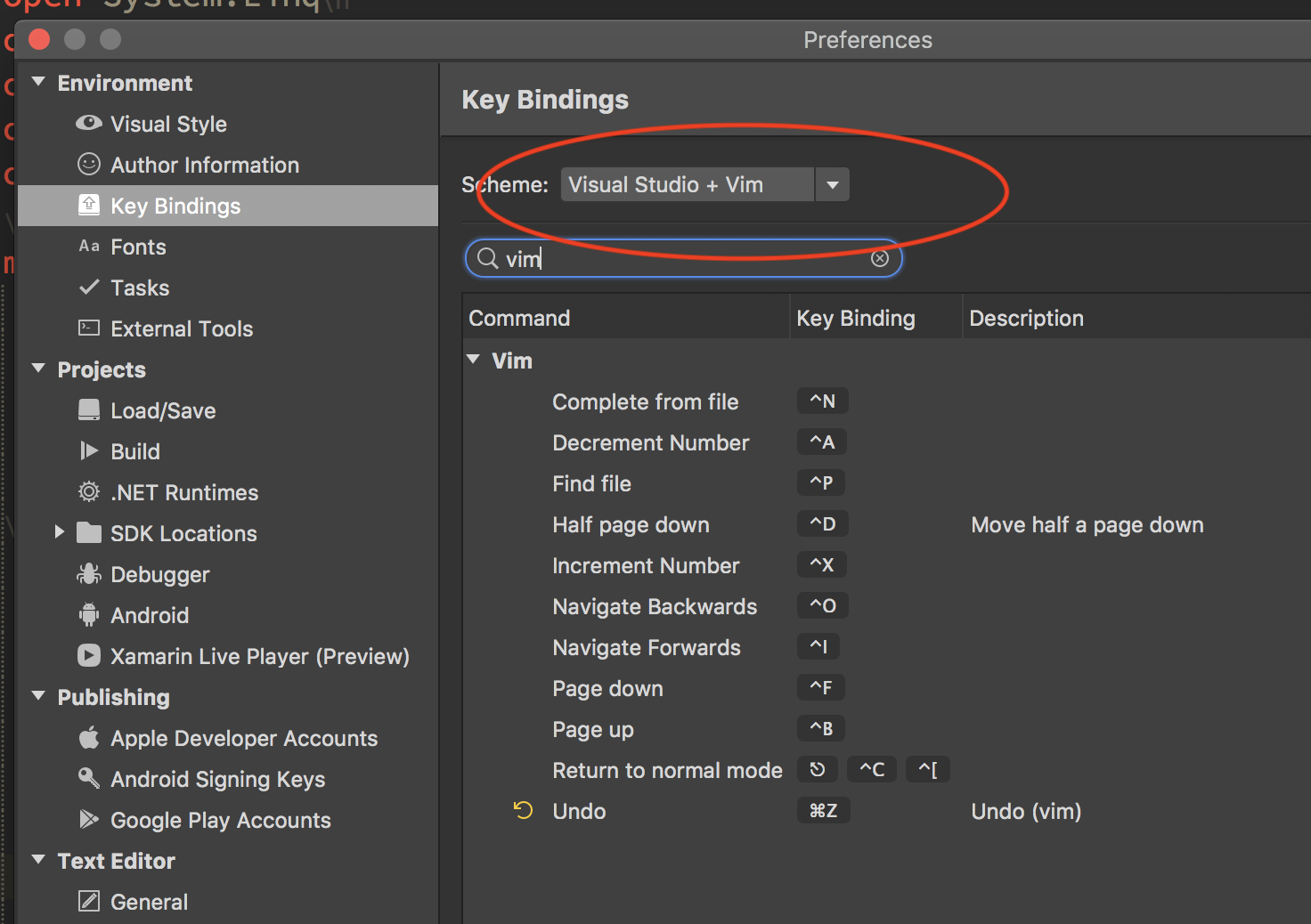
Task: Select the Page up command
Action: (593, 729)
